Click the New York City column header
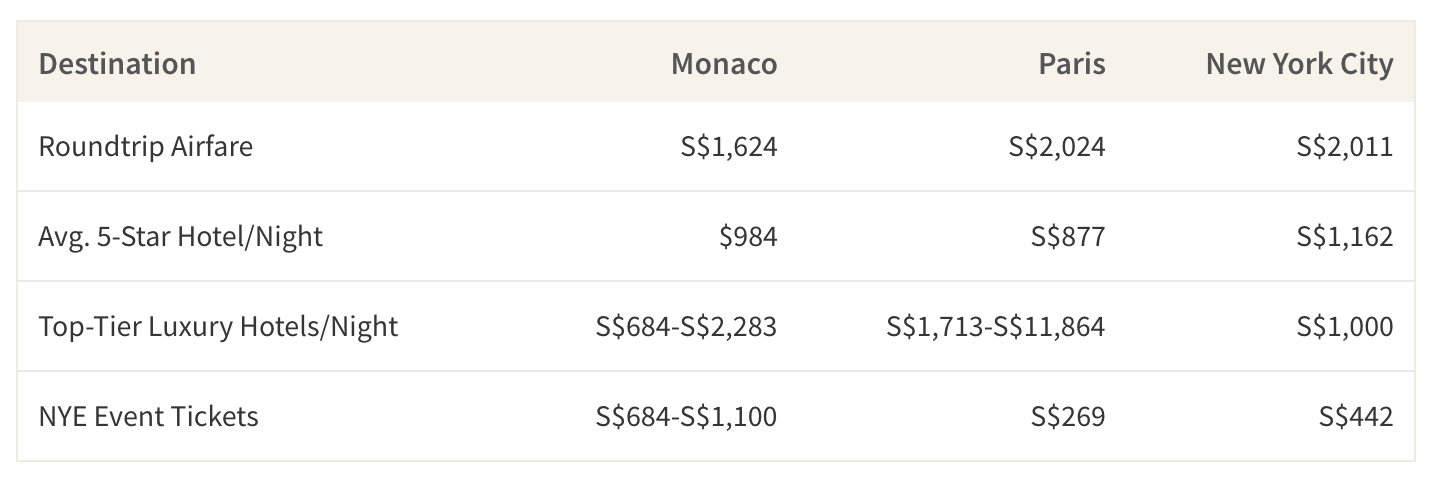Image resolution: width=1446 pixels, height=480 pixels. coord(1299,64)
